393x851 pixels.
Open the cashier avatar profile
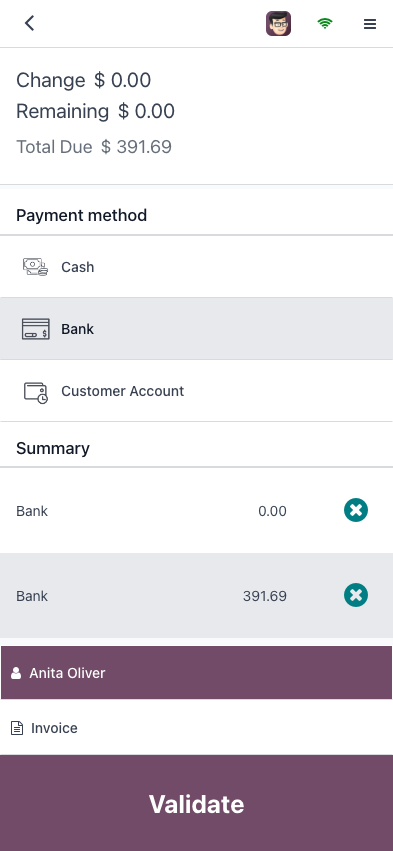[278, 23]
